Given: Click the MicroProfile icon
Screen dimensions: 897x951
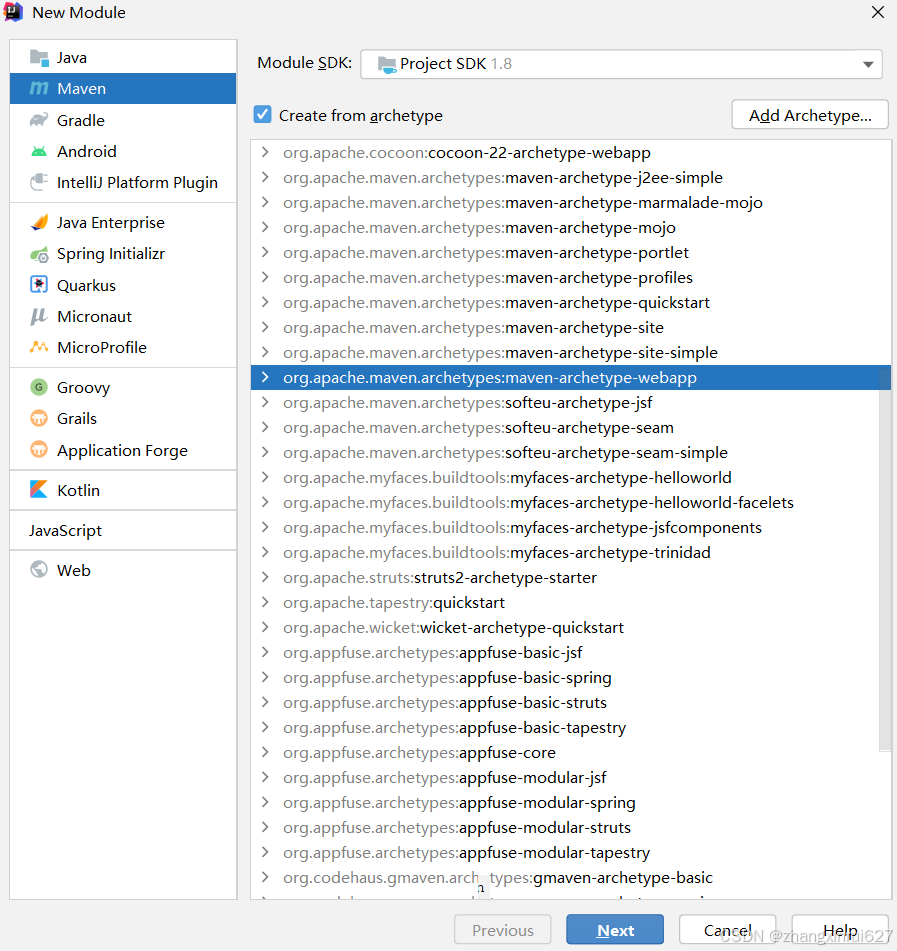Looking at the screenshot, I should (x=39, y=347).
